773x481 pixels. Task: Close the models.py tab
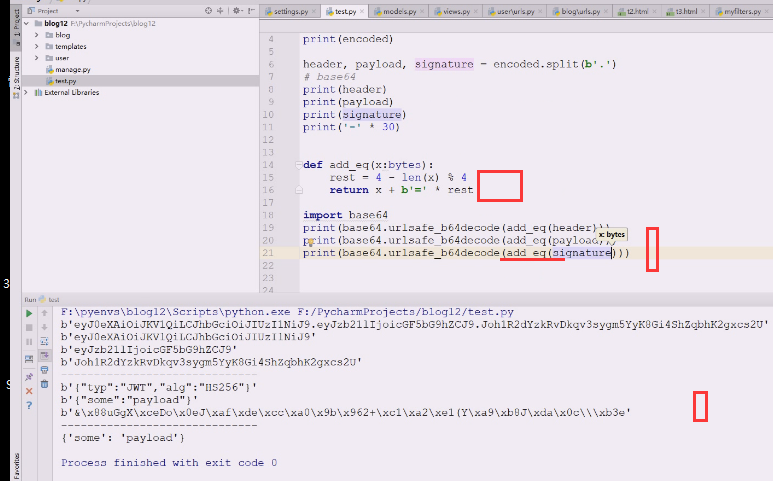[x=422, y=11]
